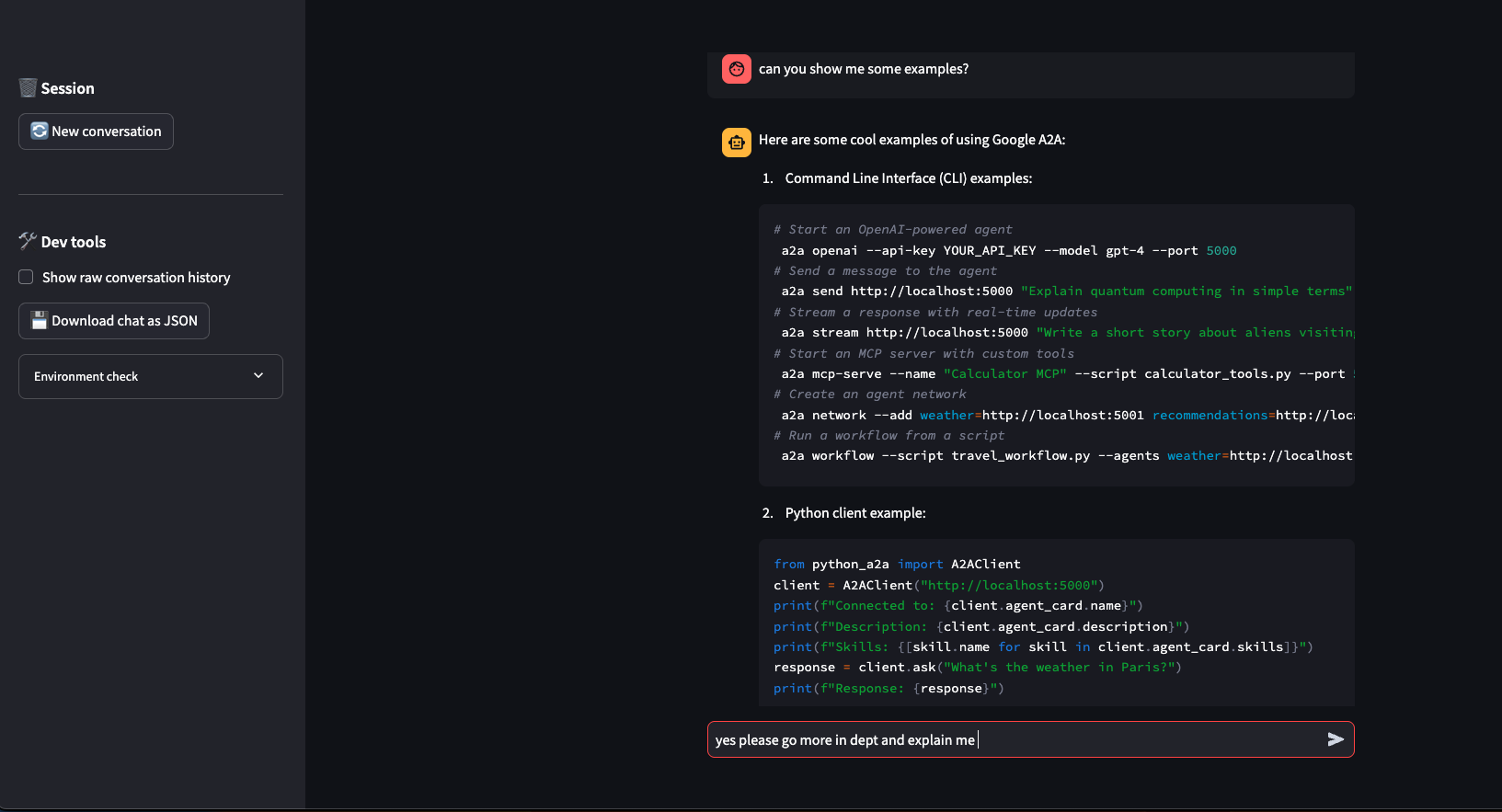Viewport: 1502px width, 812px height.
Task: Click the send arrow icon in chat input
Action: pos(1336,739)
